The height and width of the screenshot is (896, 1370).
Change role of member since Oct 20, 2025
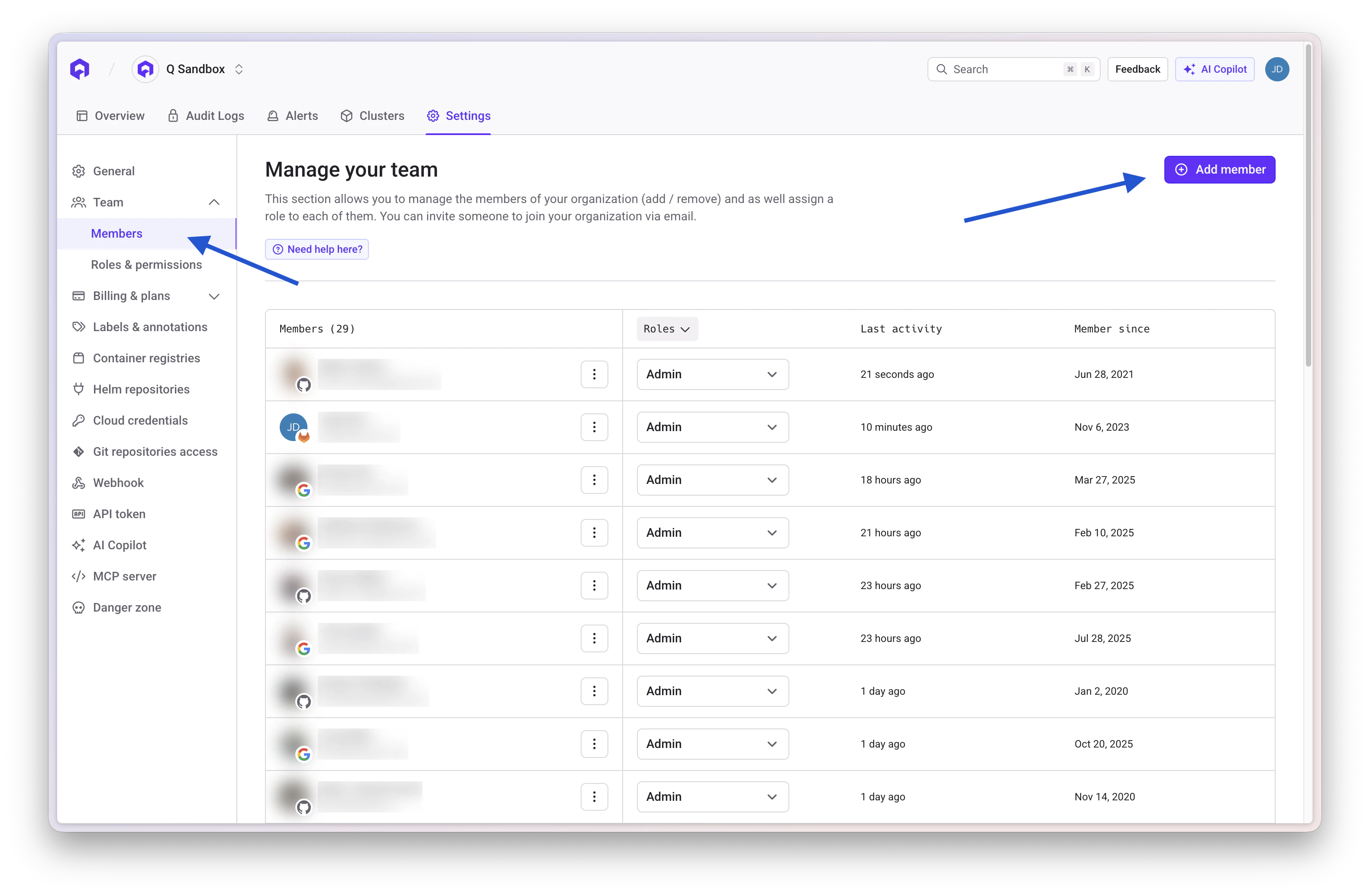click(713, 744)
